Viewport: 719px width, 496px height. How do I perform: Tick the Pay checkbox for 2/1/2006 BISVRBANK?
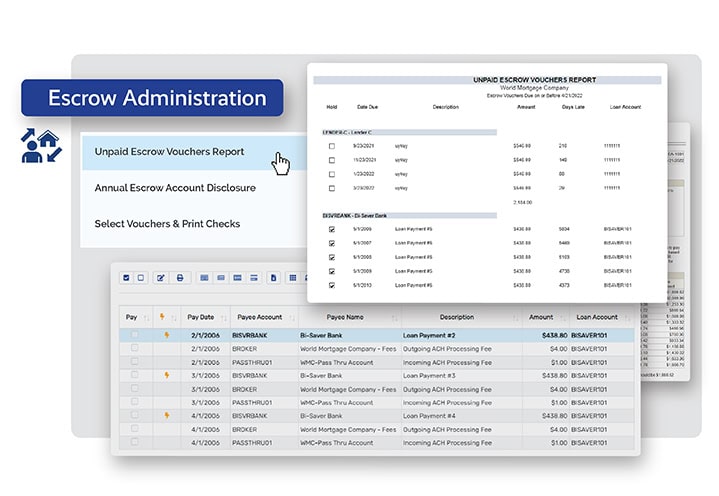click(134, 335)
